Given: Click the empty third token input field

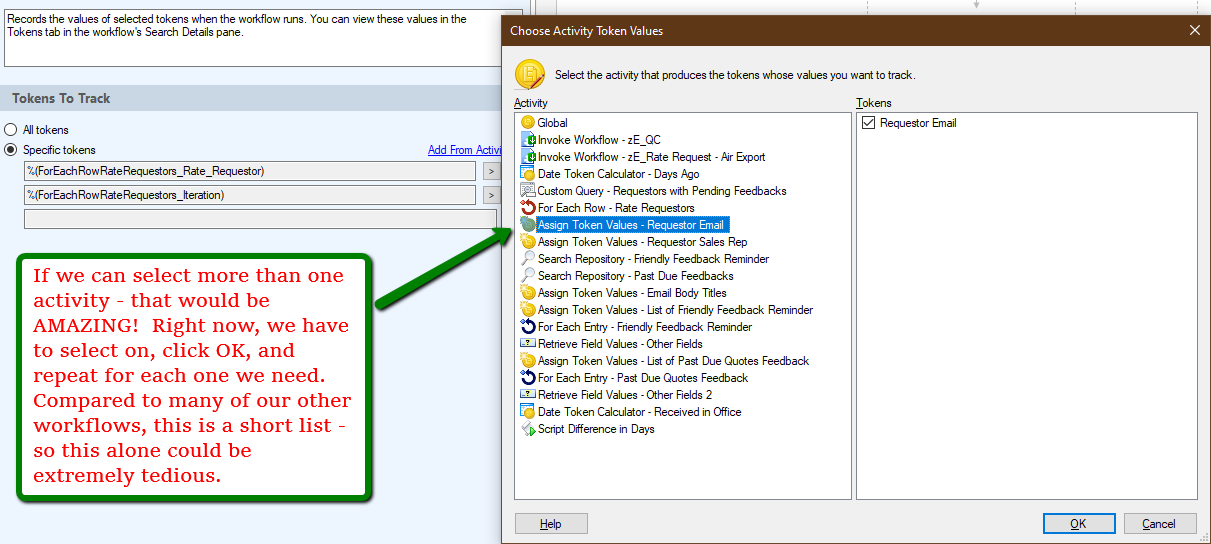Looking at the screenshot, I should click(259, 219).
